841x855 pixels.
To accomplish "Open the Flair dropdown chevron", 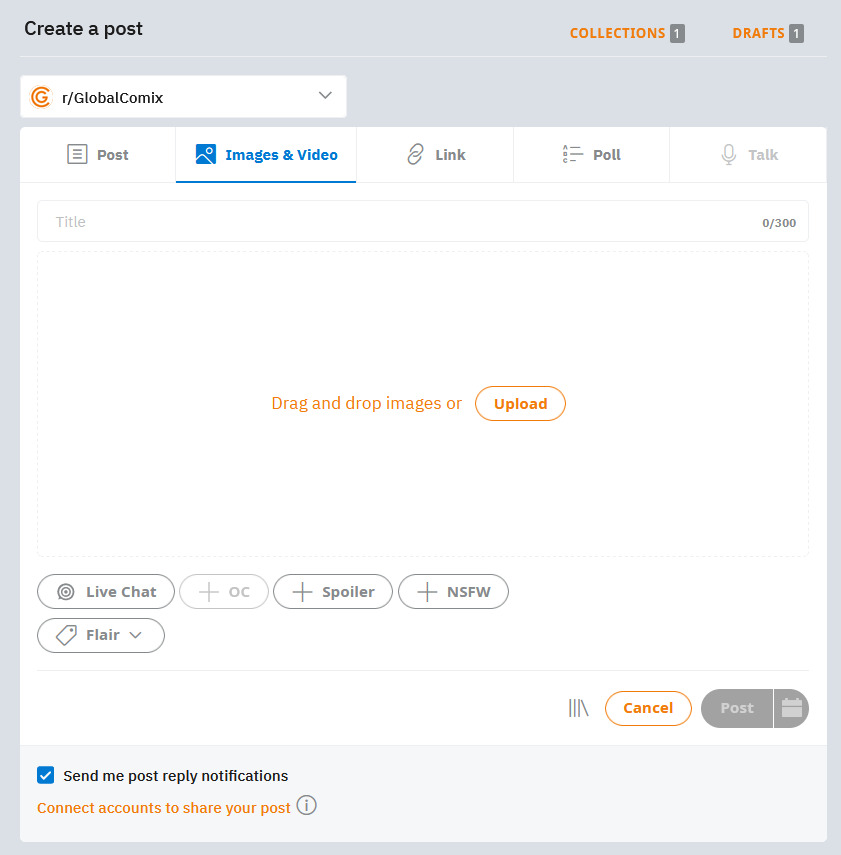I will [x=136, y=635].
